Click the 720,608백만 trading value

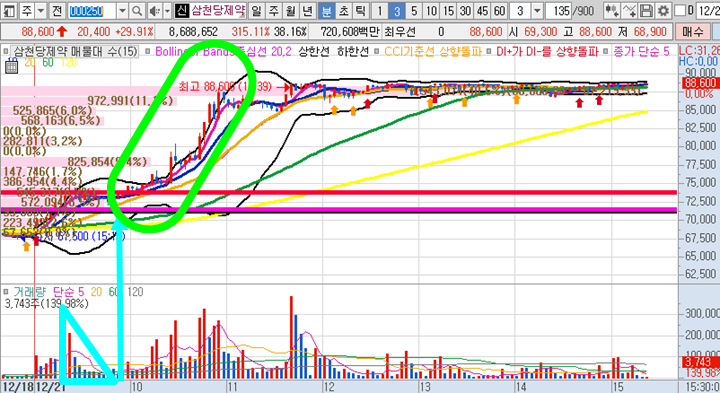point(350,32)
